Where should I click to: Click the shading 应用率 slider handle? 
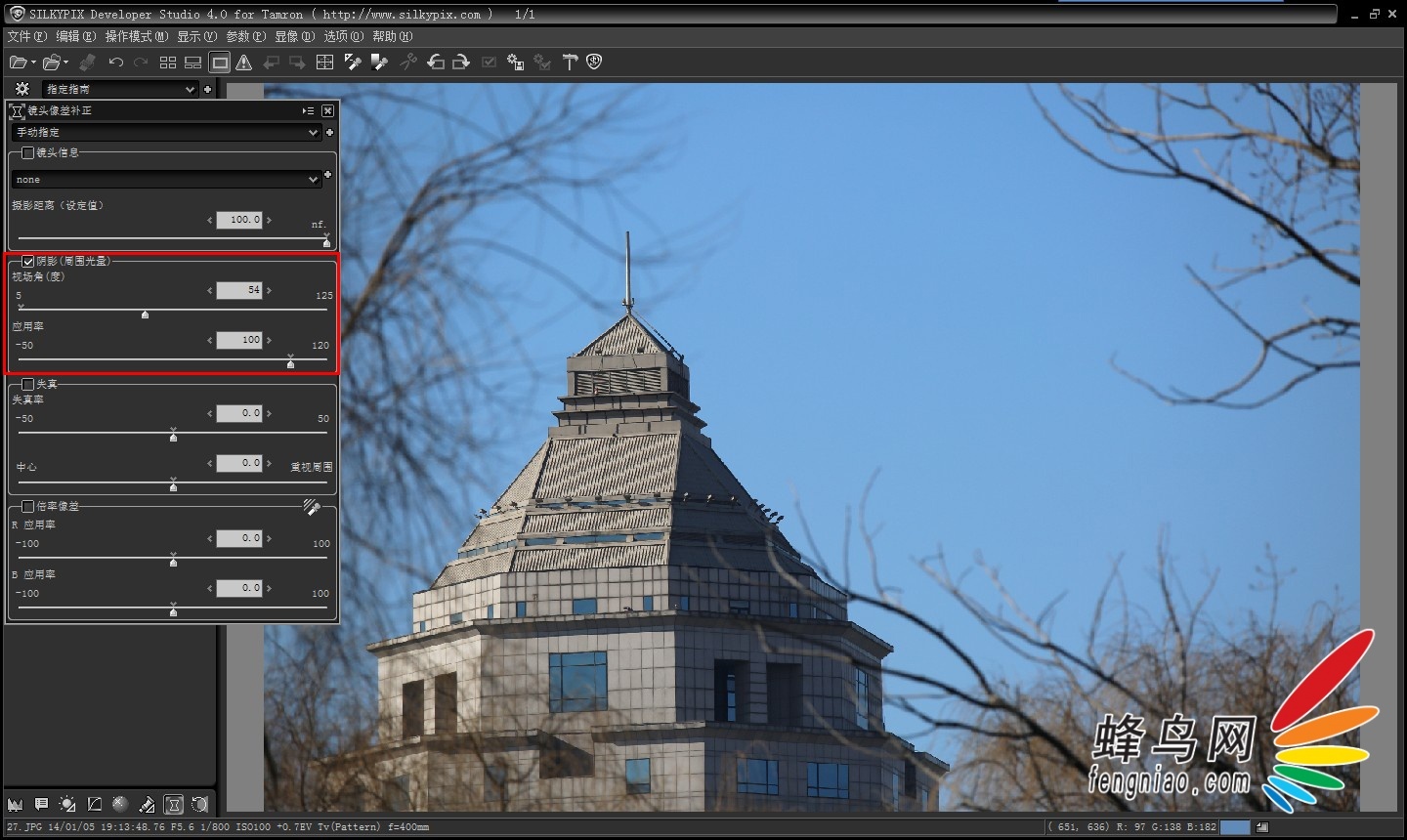click(x=290, y=364)
